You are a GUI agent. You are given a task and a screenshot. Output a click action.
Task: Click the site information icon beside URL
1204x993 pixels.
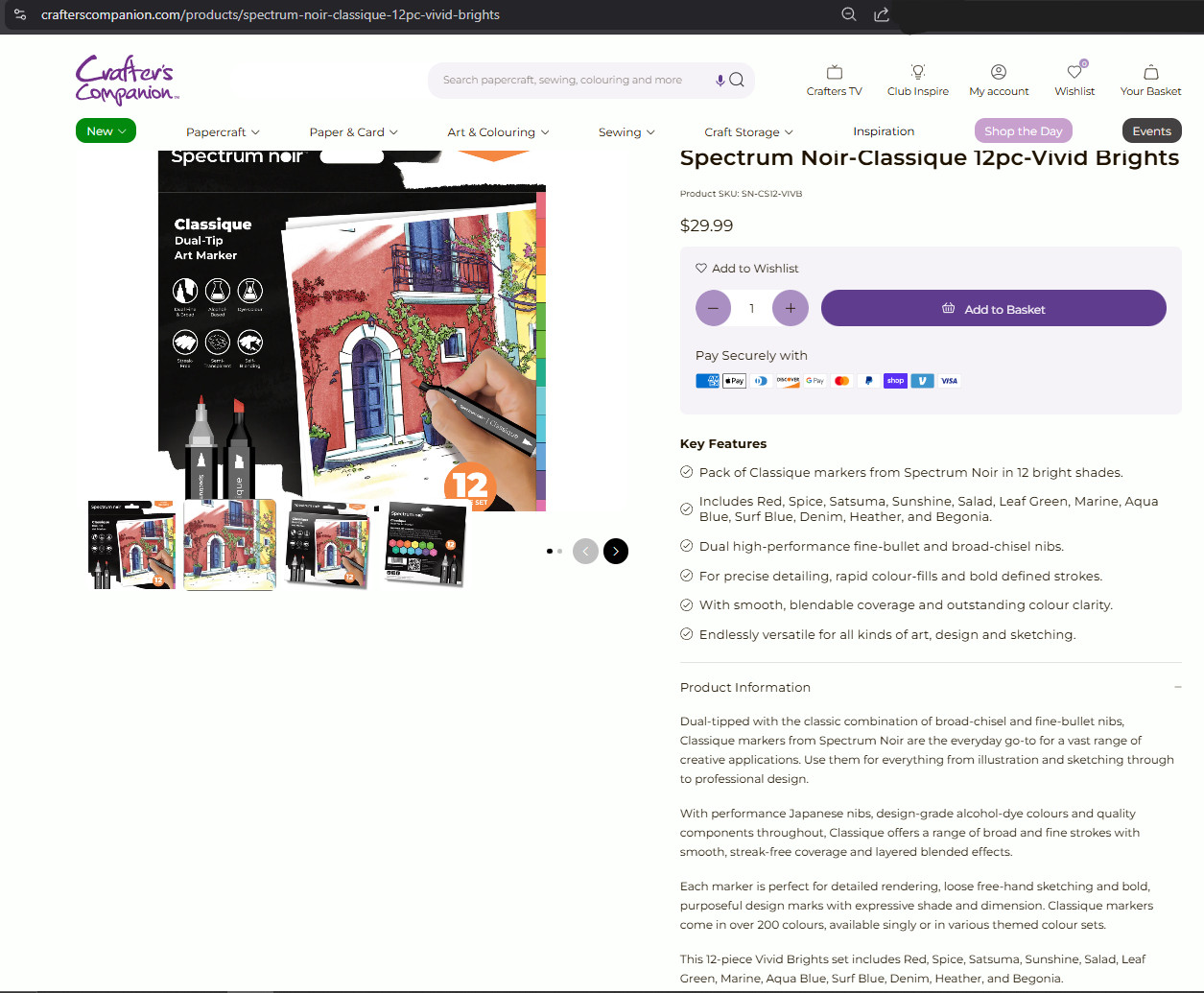[x=20, y=14]
